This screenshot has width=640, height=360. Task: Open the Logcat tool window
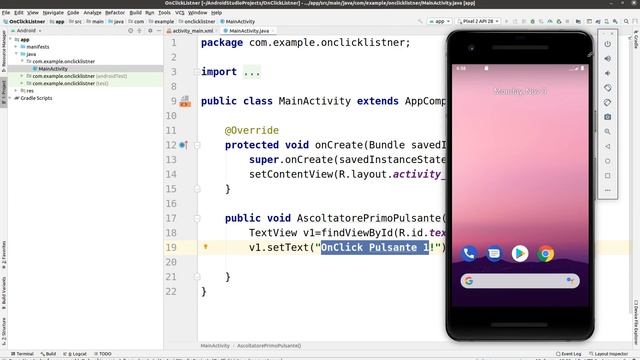(x=76, y=354)
